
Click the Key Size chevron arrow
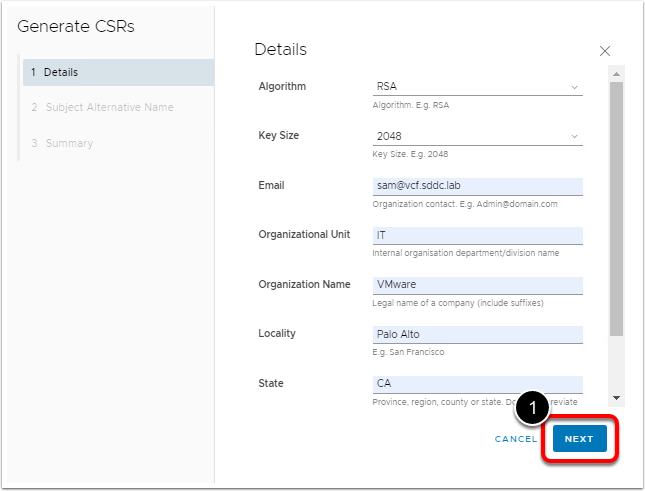click(x=575, y=136)
